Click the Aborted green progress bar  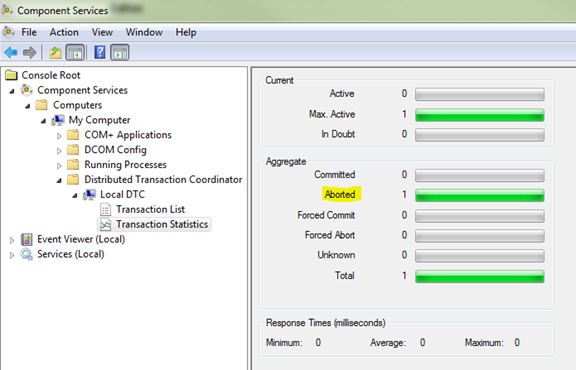(x=479, y=195)
